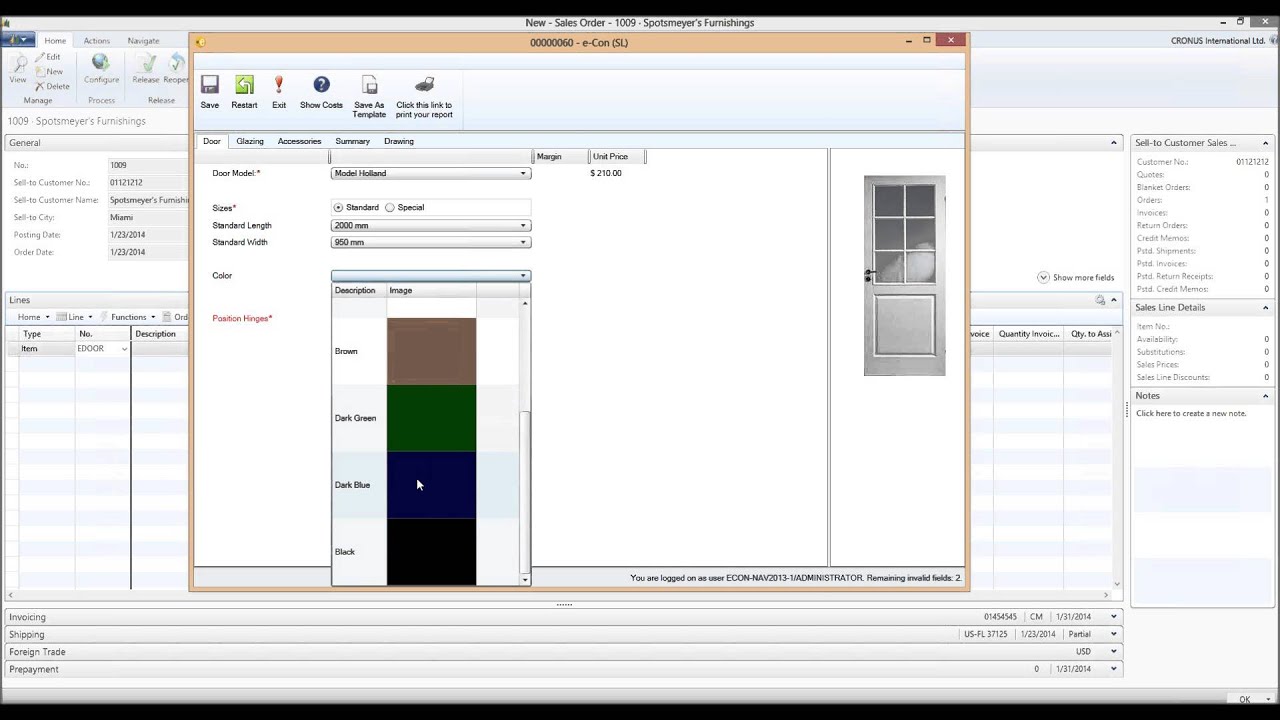Select the Standard sizes radio button
Image resolution: width=1280 pixels, height=720 pixels.
pyautogui.click(x=338, y=208)
